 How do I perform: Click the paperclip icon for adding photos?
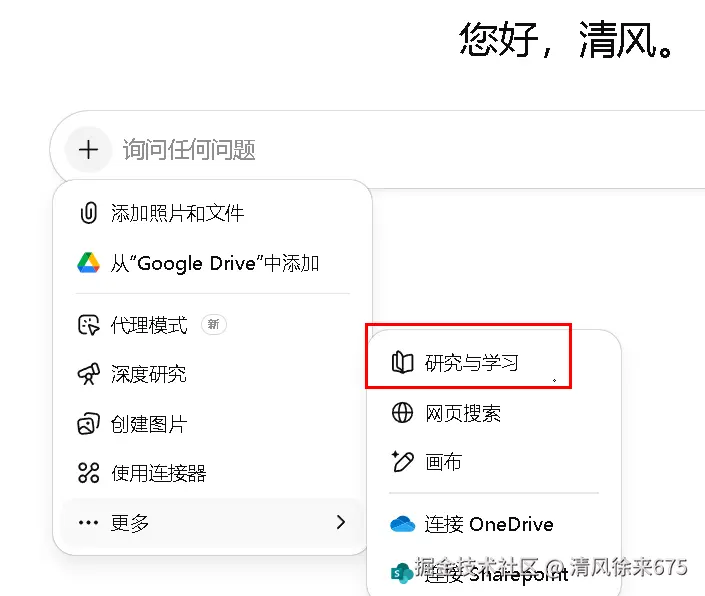point(89,213)
